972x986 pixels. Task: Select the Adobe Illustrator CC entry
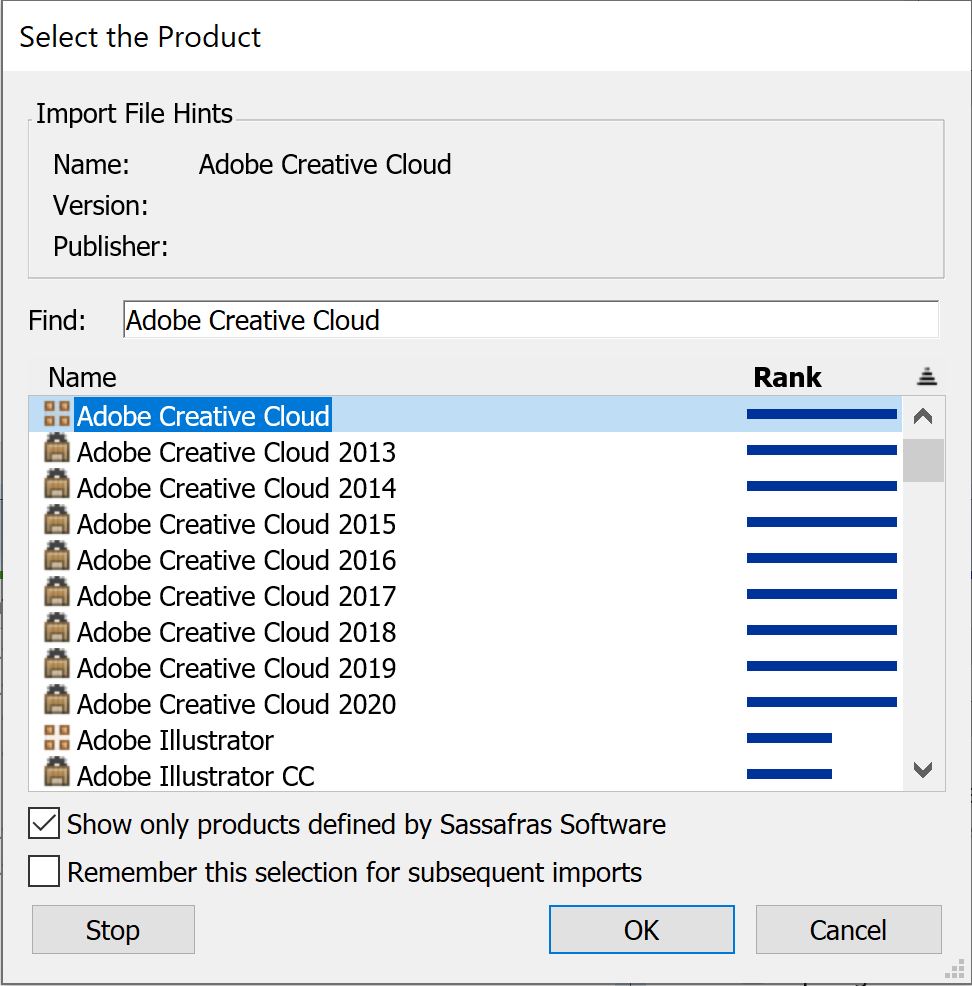pos(465,774)
